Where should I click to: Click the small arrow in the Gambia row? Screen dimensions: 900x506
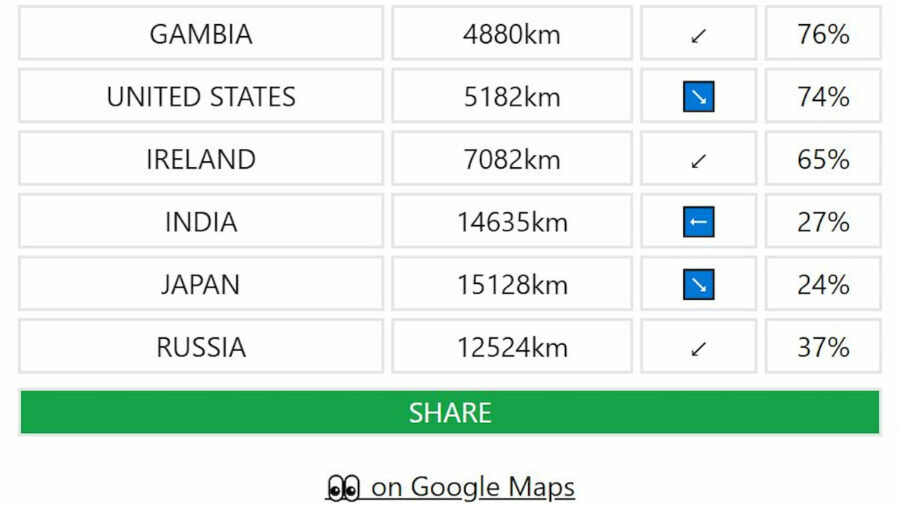tap(699, 36)
